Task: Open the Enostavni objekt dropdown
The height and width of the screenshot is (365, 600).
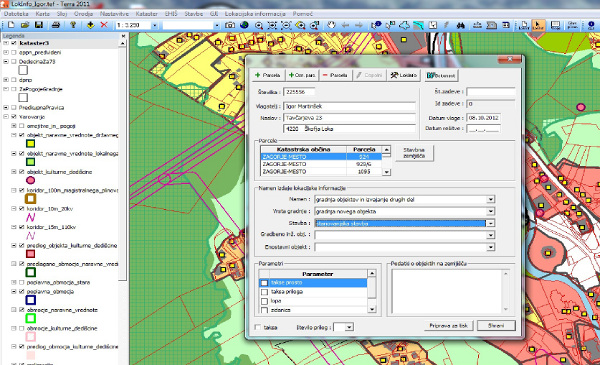Action: (x=491, y=247)
